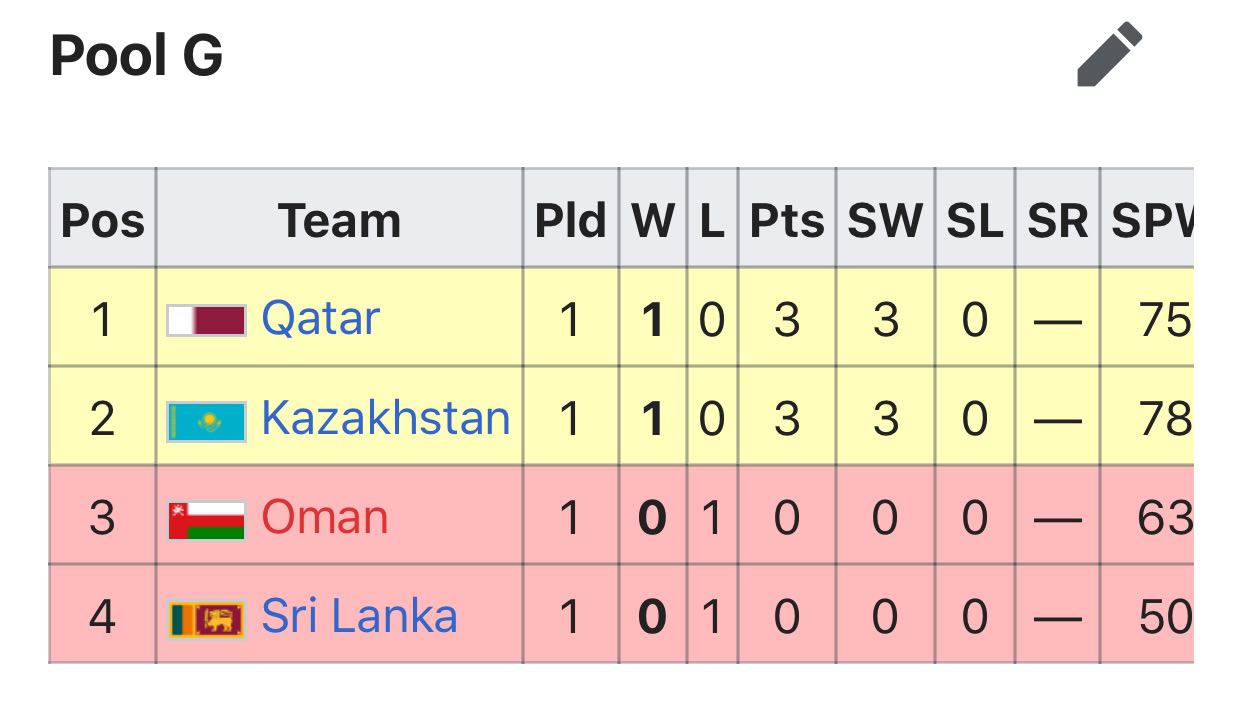
Task: Click the Team column header
Action: tap(339, 219)
